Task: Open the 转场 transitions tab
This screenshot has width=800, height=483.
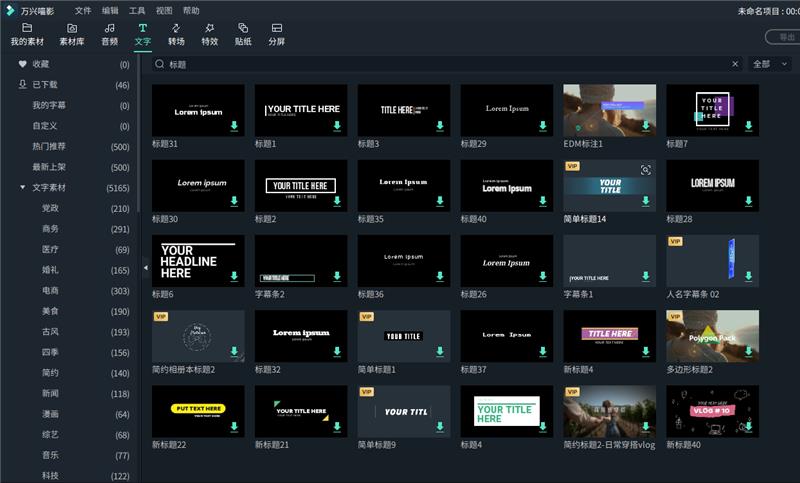Action: click(x=176, y=34)
